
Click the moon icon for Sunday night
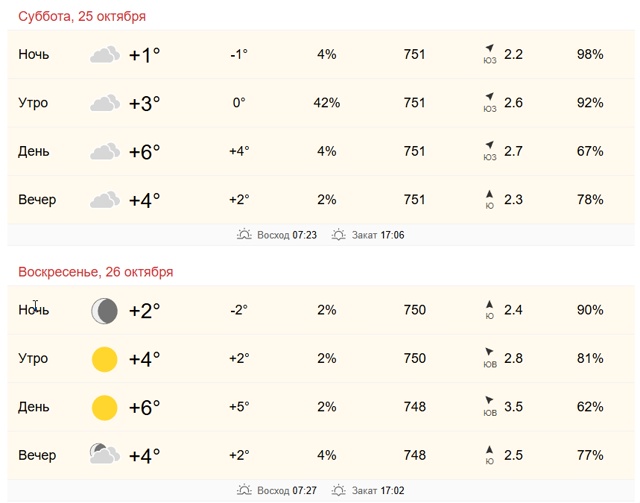(x=104, y=311)
